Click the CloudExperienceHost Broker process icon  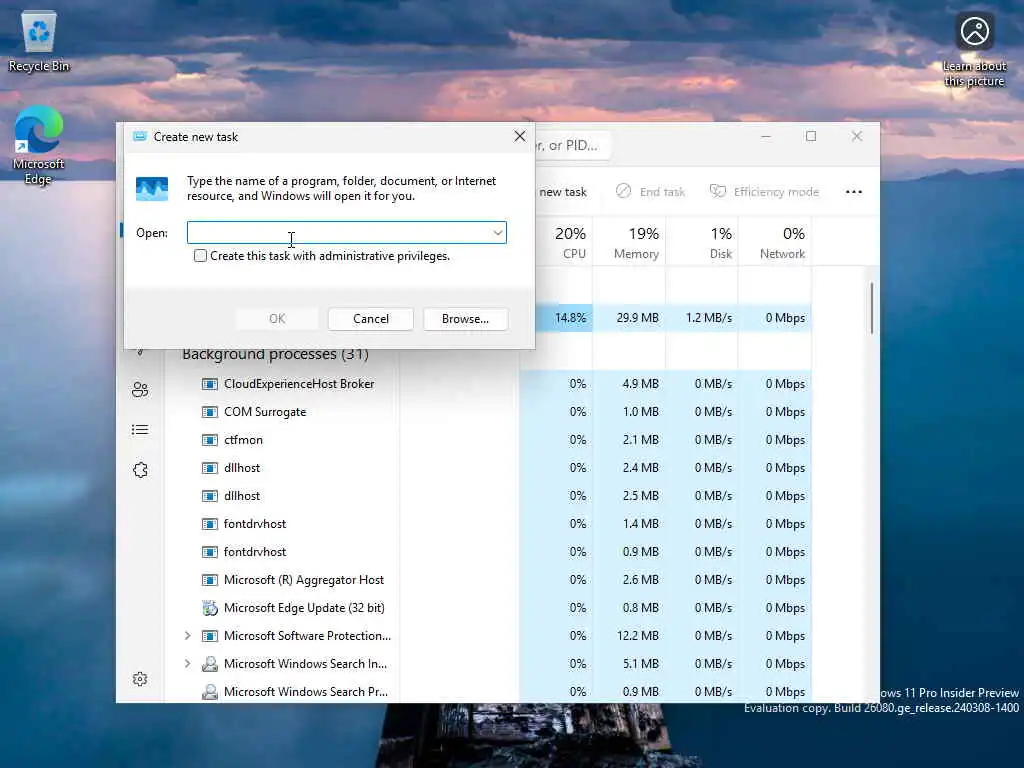(x=210, y=384)
